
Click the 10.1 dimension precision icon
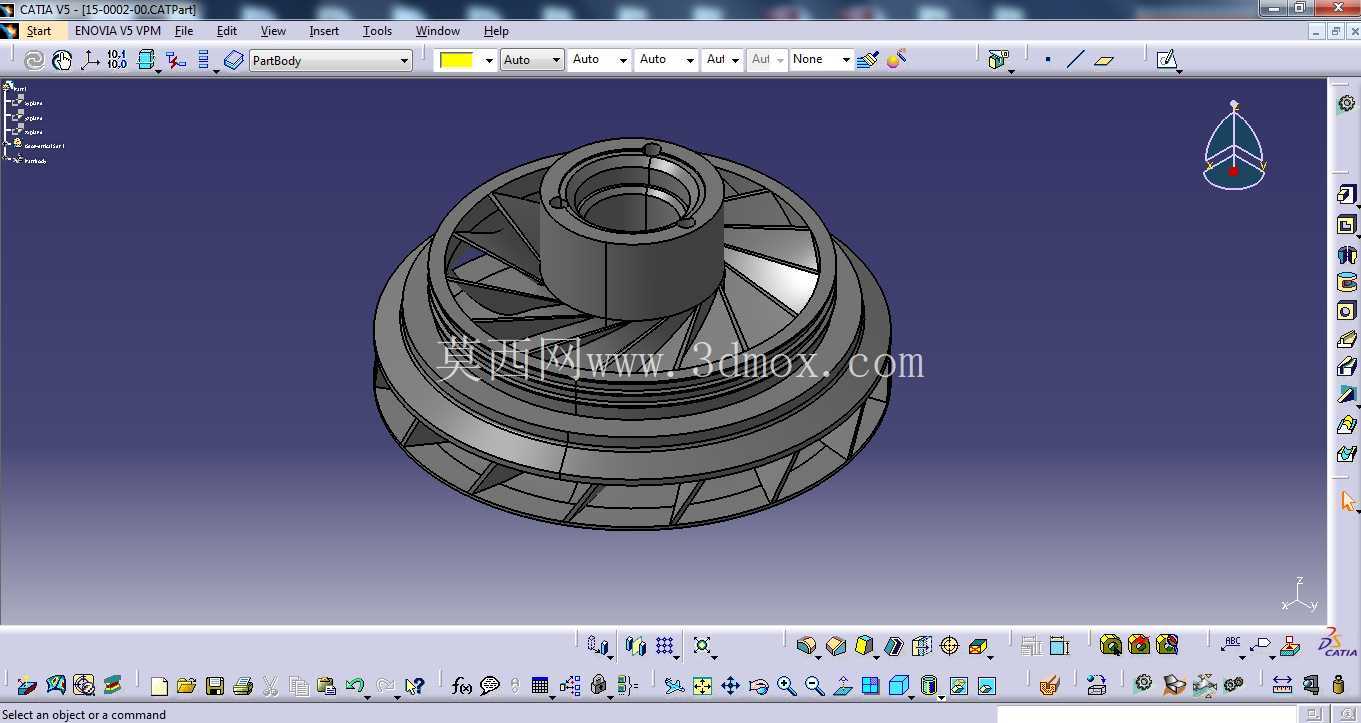pyautogui.click(x=117, y=60)
